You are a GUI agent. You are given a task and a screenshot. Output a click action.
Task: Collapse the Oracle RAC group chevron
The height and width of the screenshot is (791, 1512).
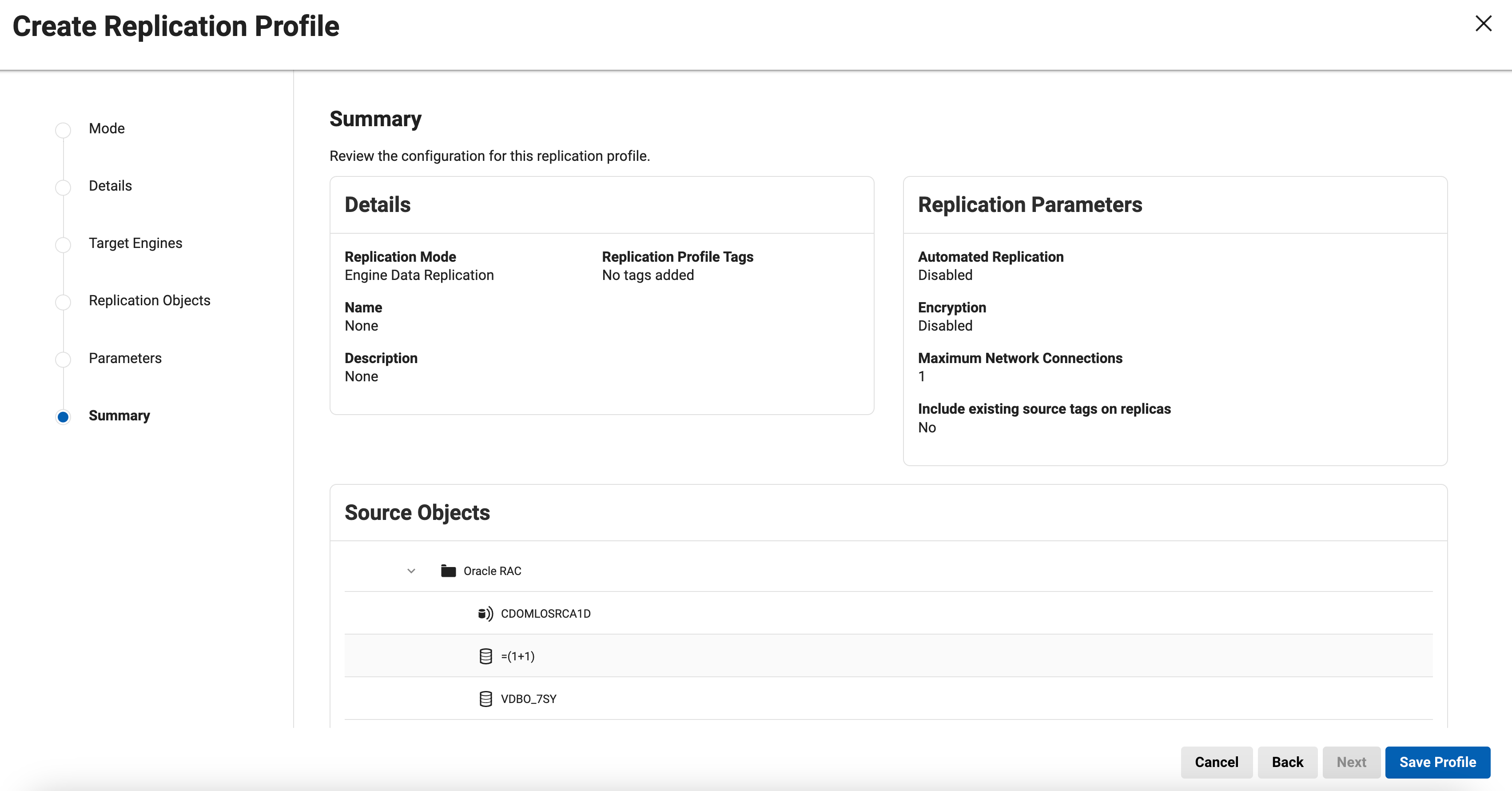pos(411,571)
